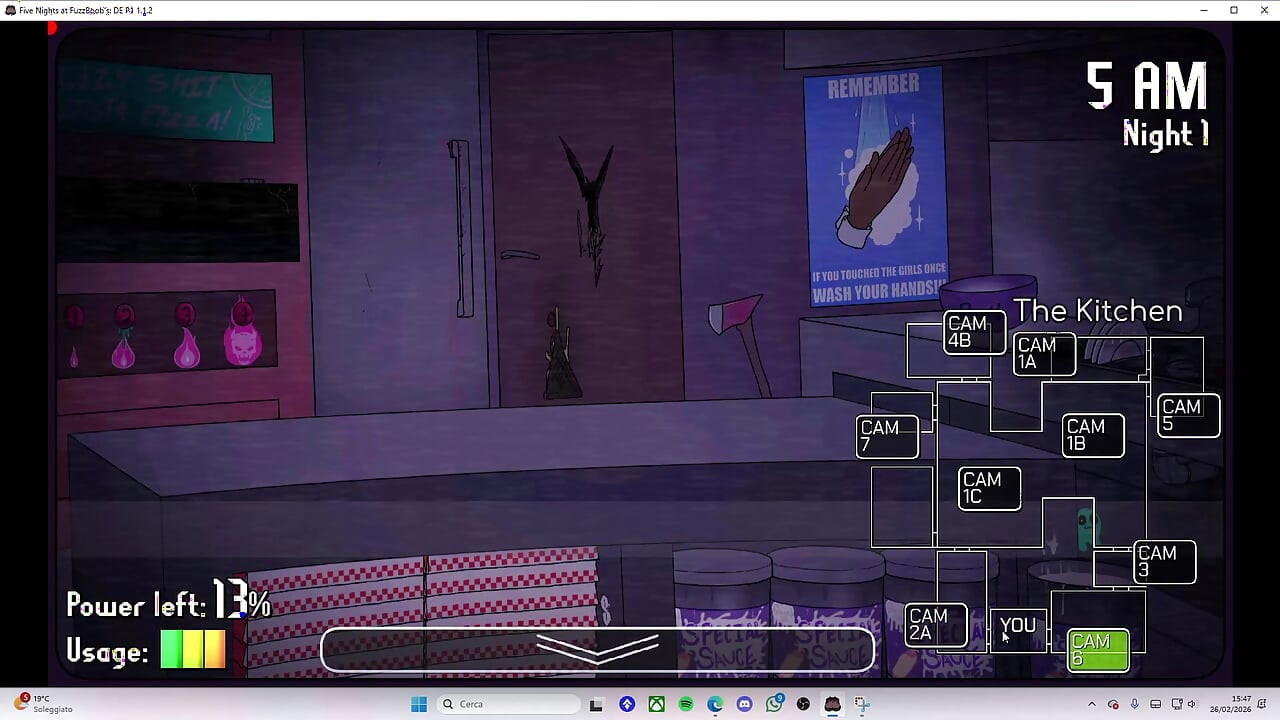Switch to camera CAM 1A
Image resolution: width=1280 pixels, height=720 pixels.
point(1044,354)
